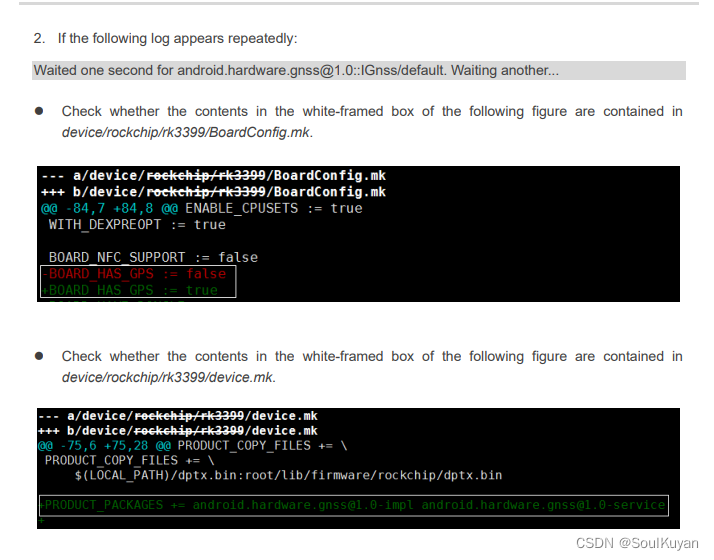Viewport: 714px width, 560px height.
Task: Click the green line '+BOARD_HAS_GPS := true'
Action: coord(130,290)
